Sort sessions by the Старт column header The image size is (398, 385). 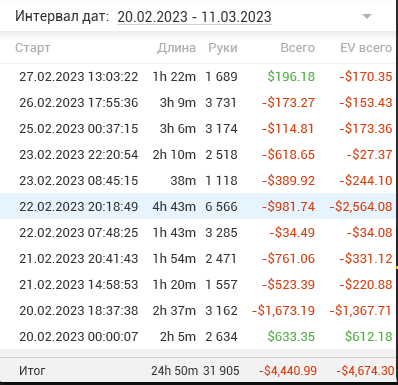click(x=33, y=48)
